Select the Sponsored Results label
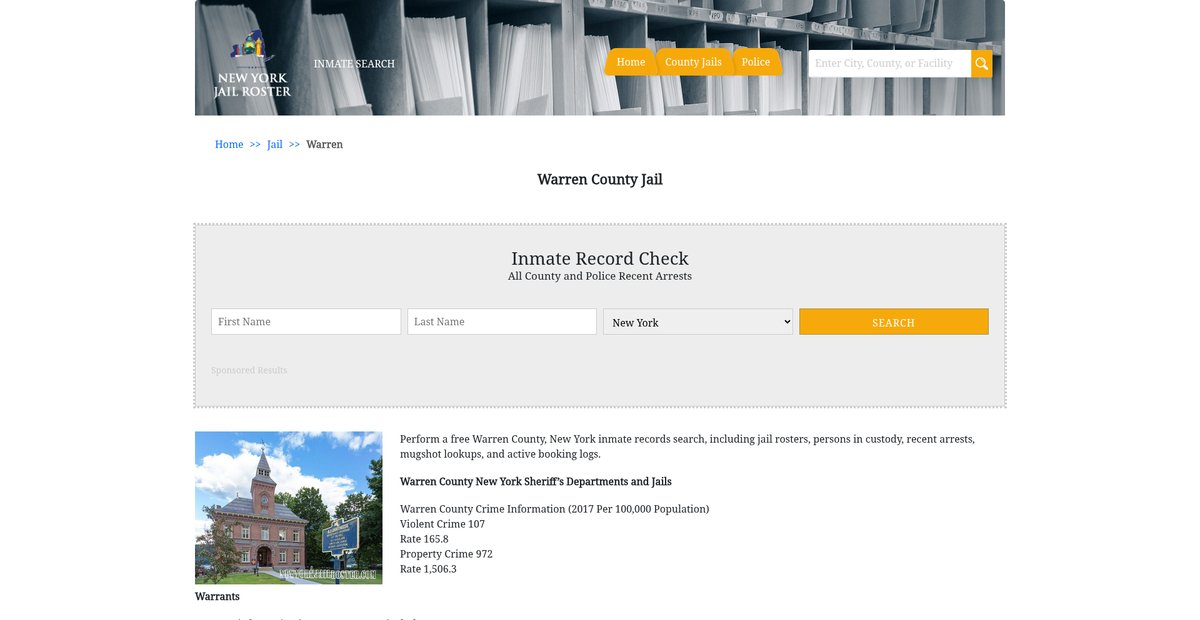This screenshot has height=620, width=1200. [x=249, y=371]
